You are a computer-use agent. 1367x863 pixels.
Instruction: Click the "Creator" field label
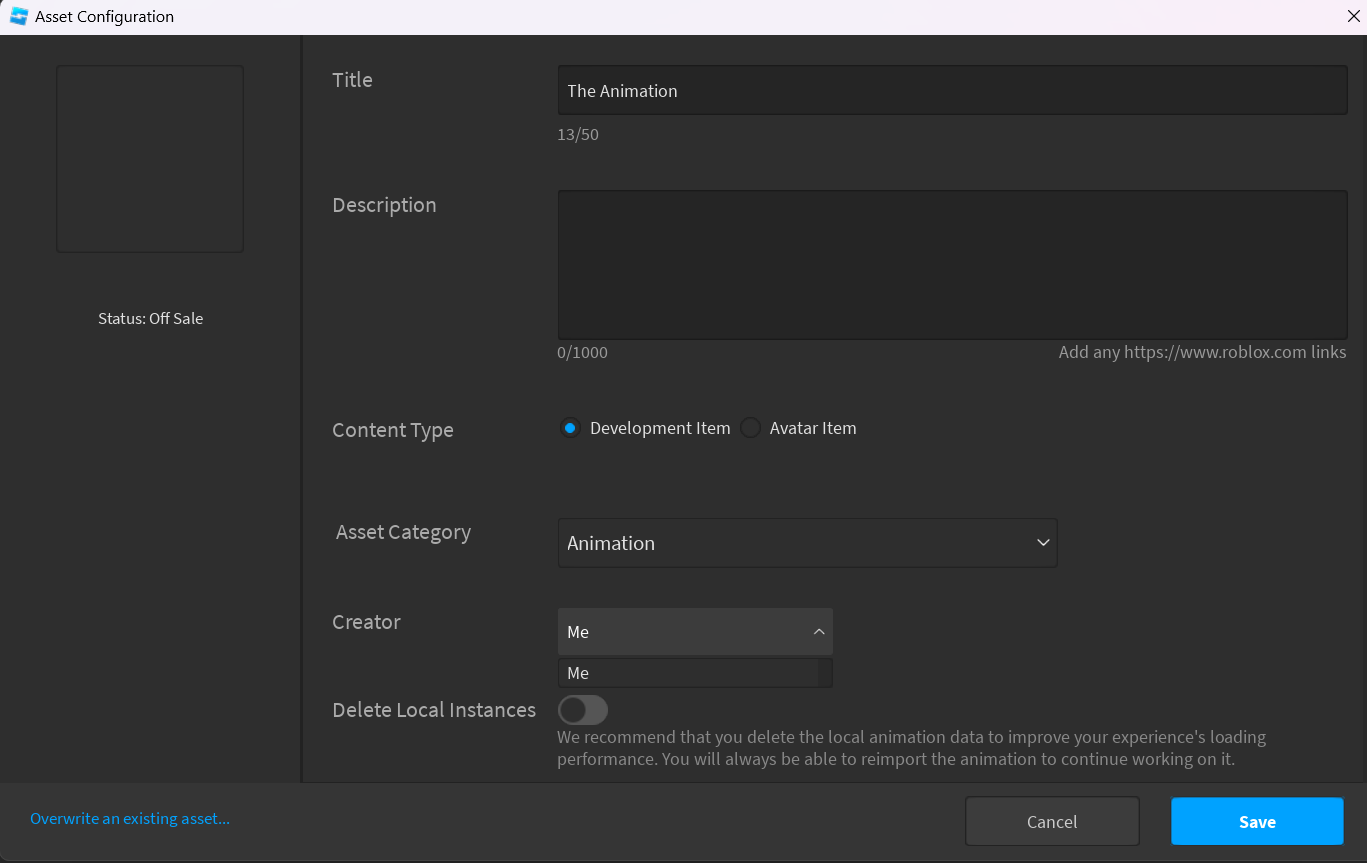click(366, 622)
